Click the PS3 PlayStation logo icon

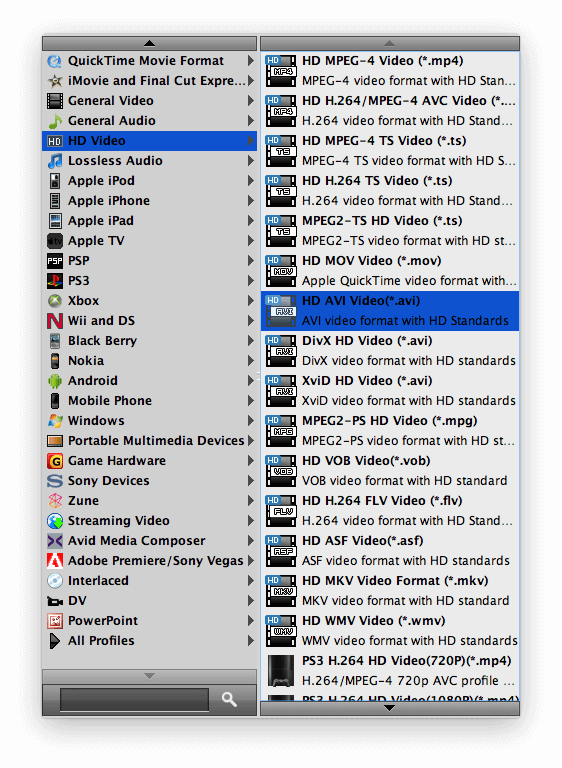point(54,281)
